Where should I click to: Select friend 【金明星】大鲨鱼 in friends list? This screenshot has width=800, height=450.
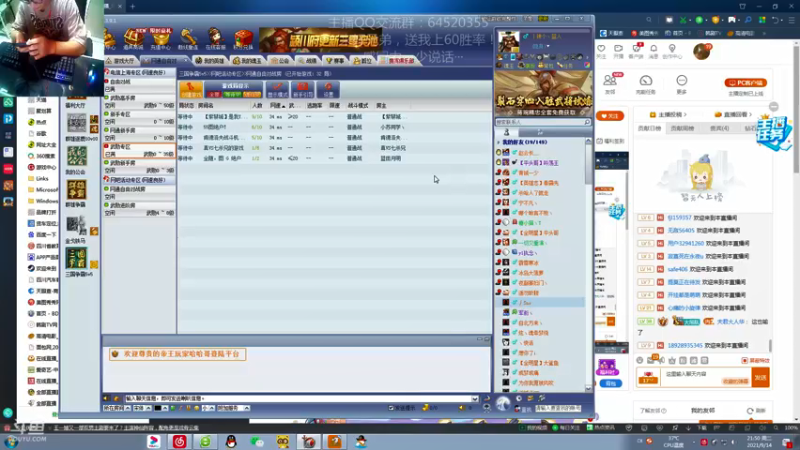[x=538, y=363]
